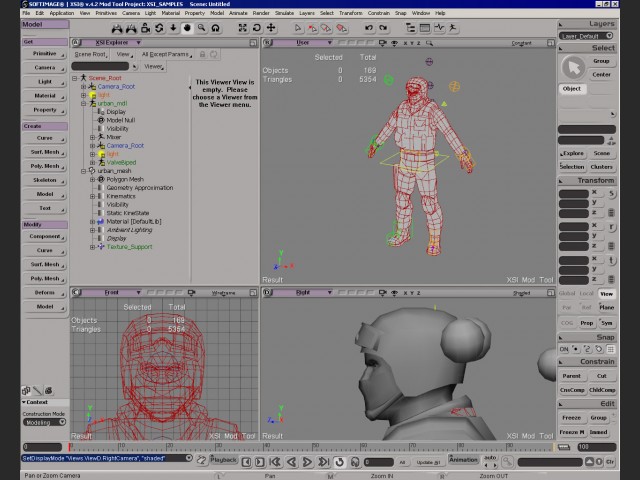The width and height of the screenshot is (640, 480).
Task: Click the Playback menu button
Action: [x=223, y=460]
